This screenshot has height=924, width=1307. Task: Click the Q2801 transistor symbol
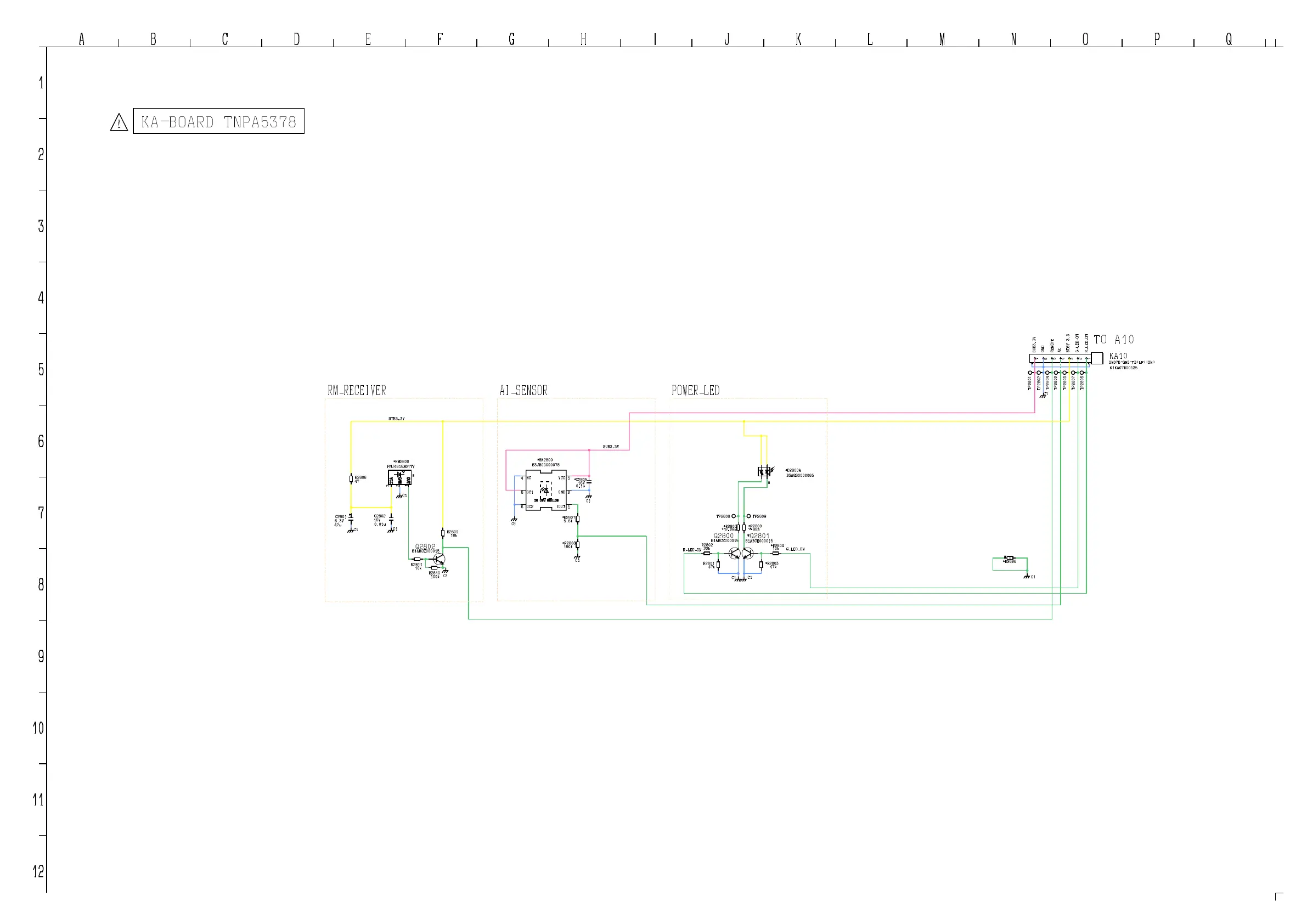(747, 554)
